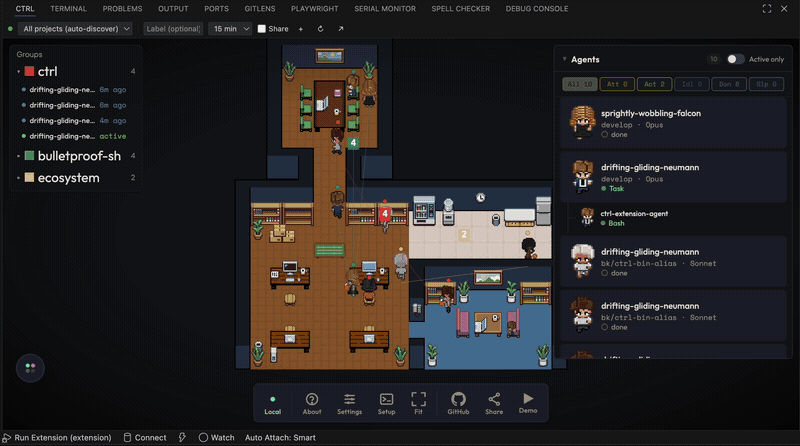
Task: Click Connect in the status bar
Action: [145, 438]
